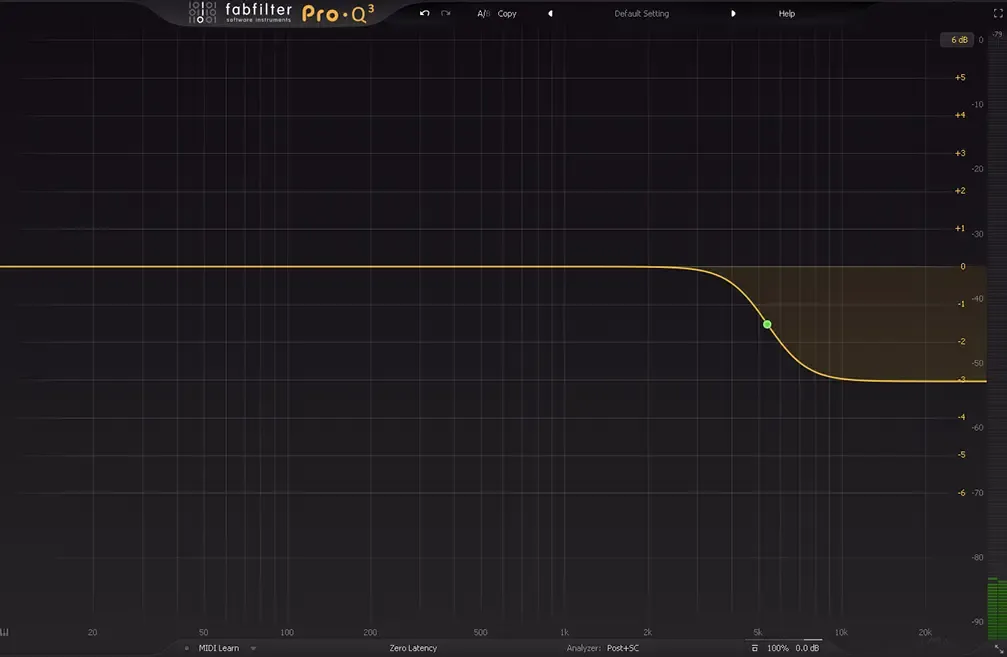Image resolution: width=1007 pixels, height=657 pixels.
Task: Enter full screen mode via corner icon
Action: [x=998, y=13]
